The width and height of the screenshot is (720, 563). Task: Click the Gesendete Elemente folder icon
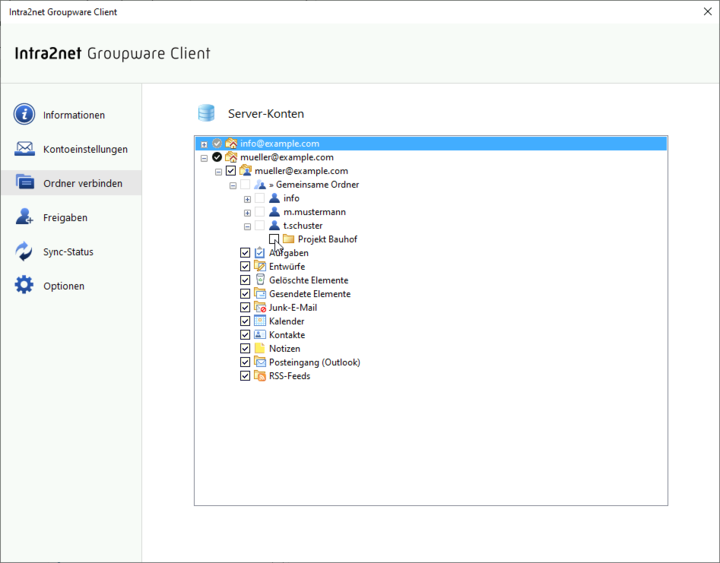tap(260, 293)
